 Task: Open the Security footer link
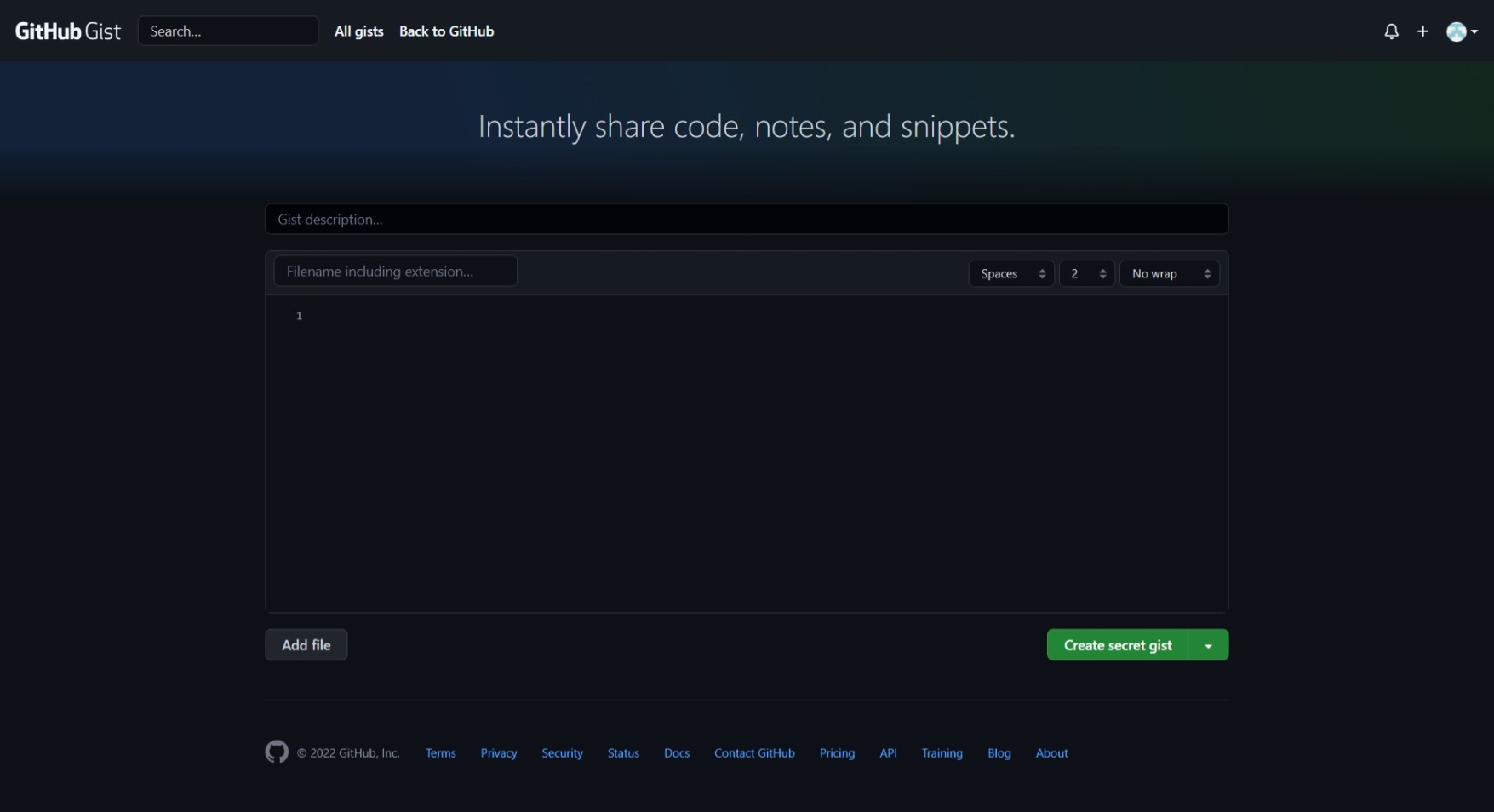563,753
